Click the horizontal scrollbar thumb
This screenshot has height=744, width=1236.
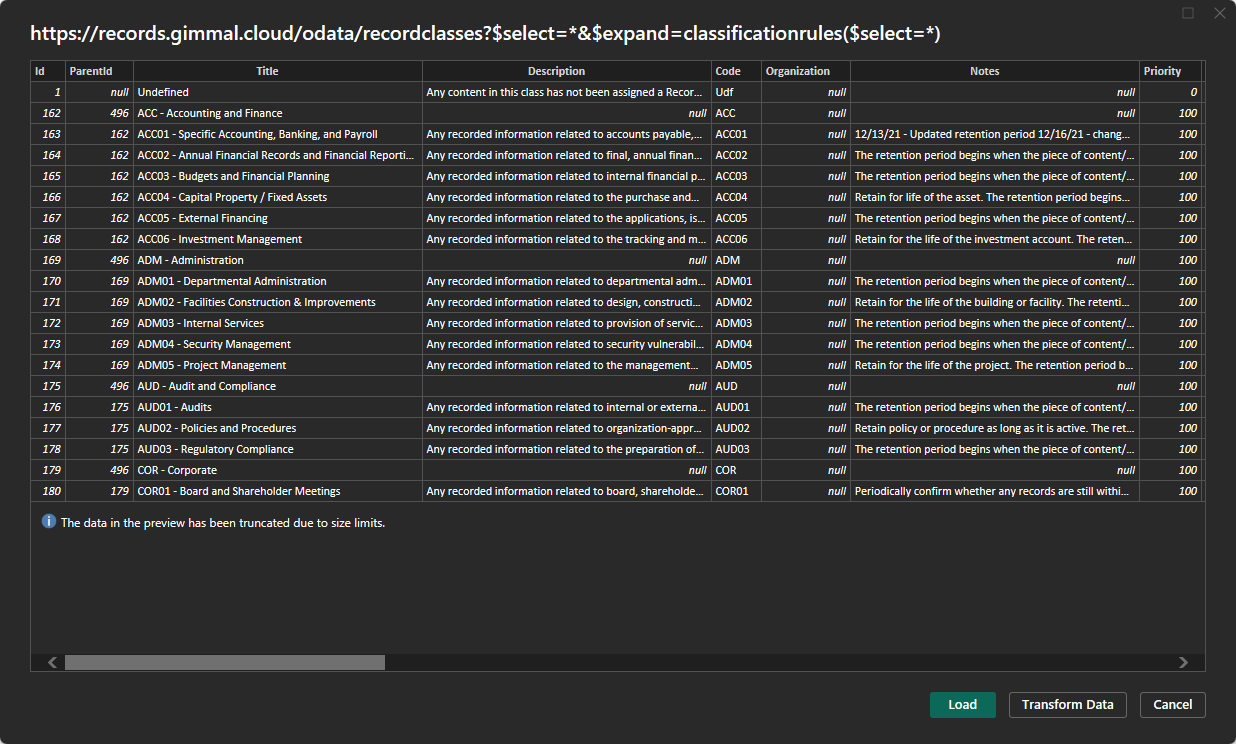(x=225, y=662)
